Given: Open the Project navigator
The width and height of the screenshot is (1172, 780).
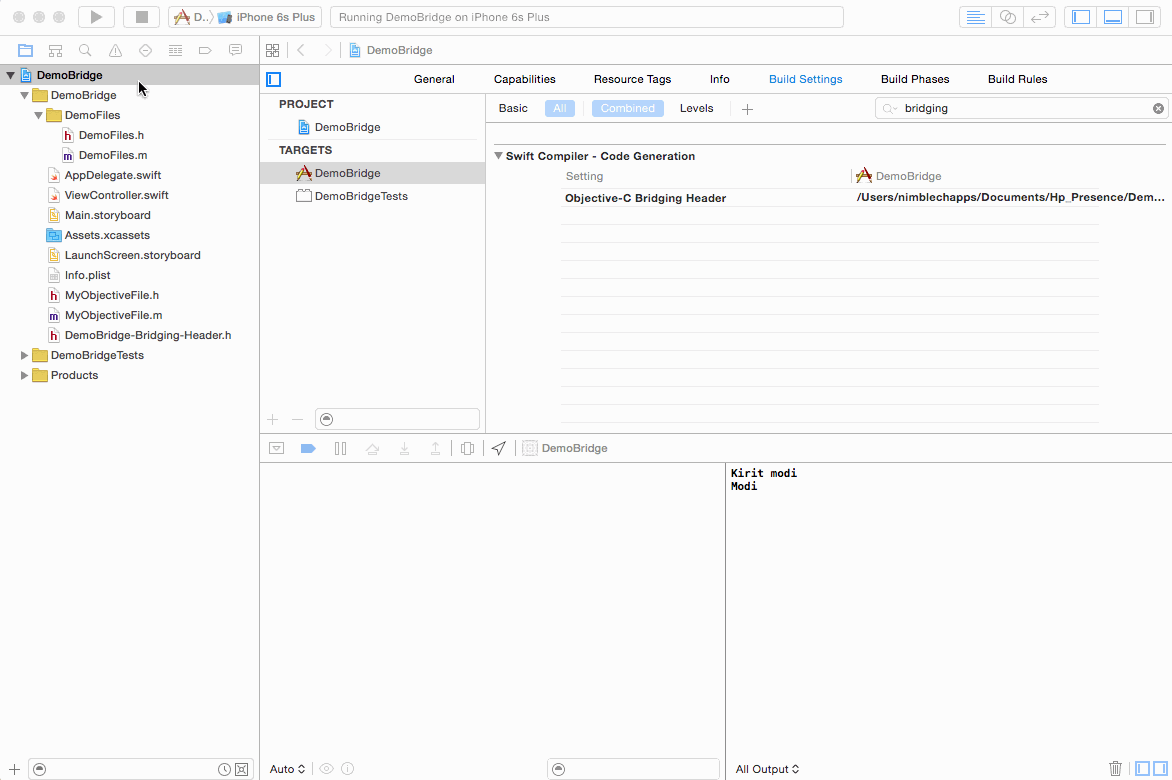Looking at the screenshot, I should pos(25,50).
